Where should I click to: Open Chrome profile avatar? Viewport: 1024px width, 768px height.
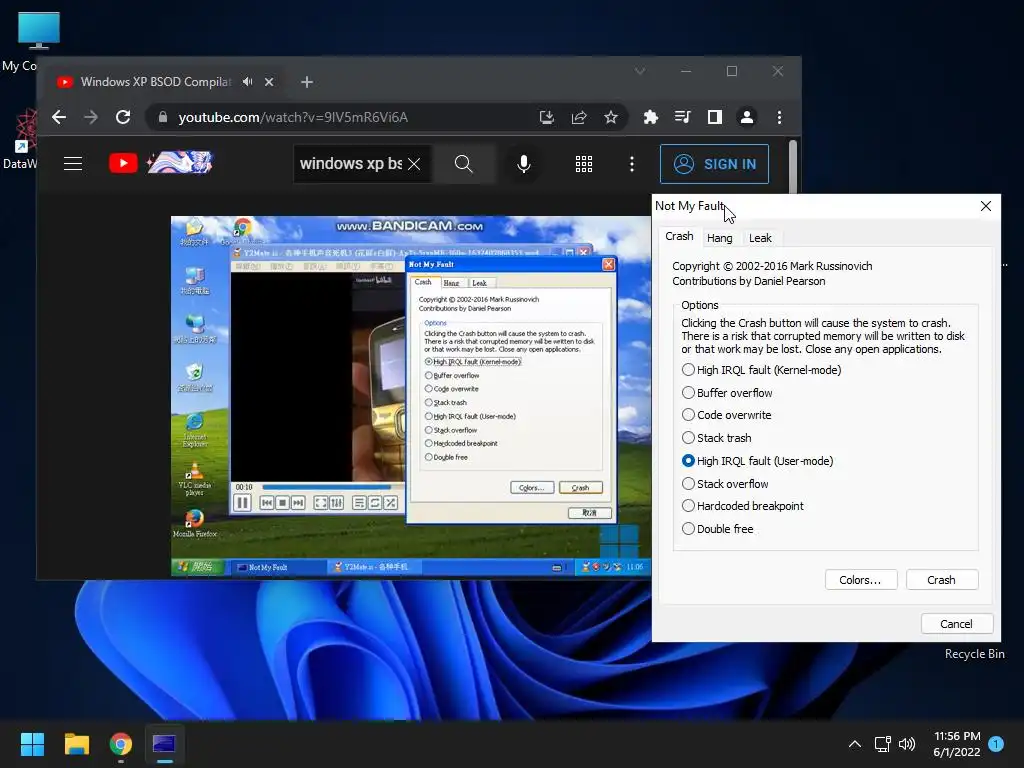click(746, 117)
